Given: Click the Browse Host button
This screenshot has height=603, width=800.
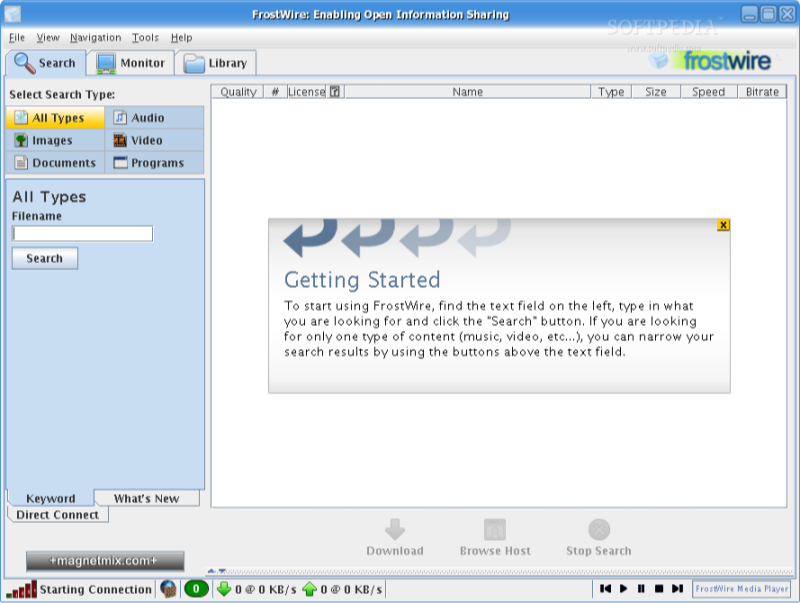Looking at the screenshot, I should [495, 538].
